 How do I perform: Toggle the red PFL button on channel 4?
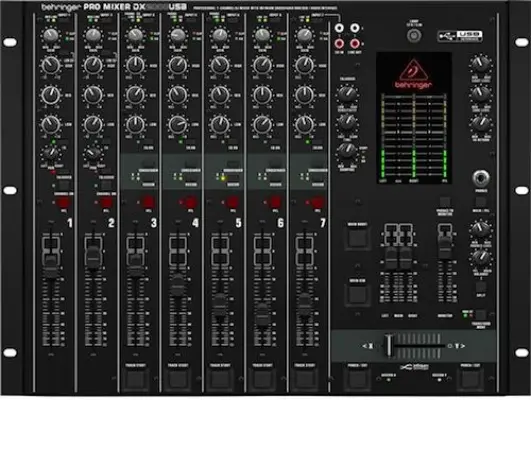[191, 202]
